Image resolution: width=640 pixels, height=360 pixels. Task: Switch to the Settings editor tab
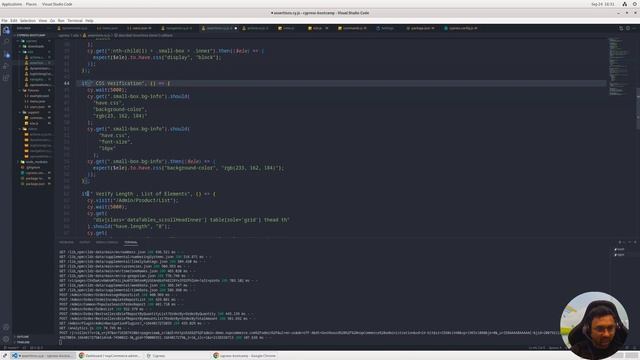(x=385, y=28)
